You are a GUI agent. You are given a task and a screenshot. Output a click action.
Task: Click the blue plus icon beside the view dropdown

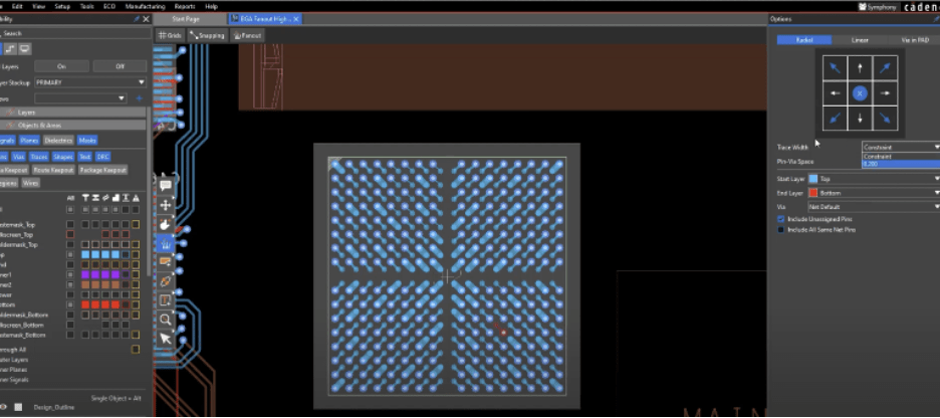[x=139, y=98]
